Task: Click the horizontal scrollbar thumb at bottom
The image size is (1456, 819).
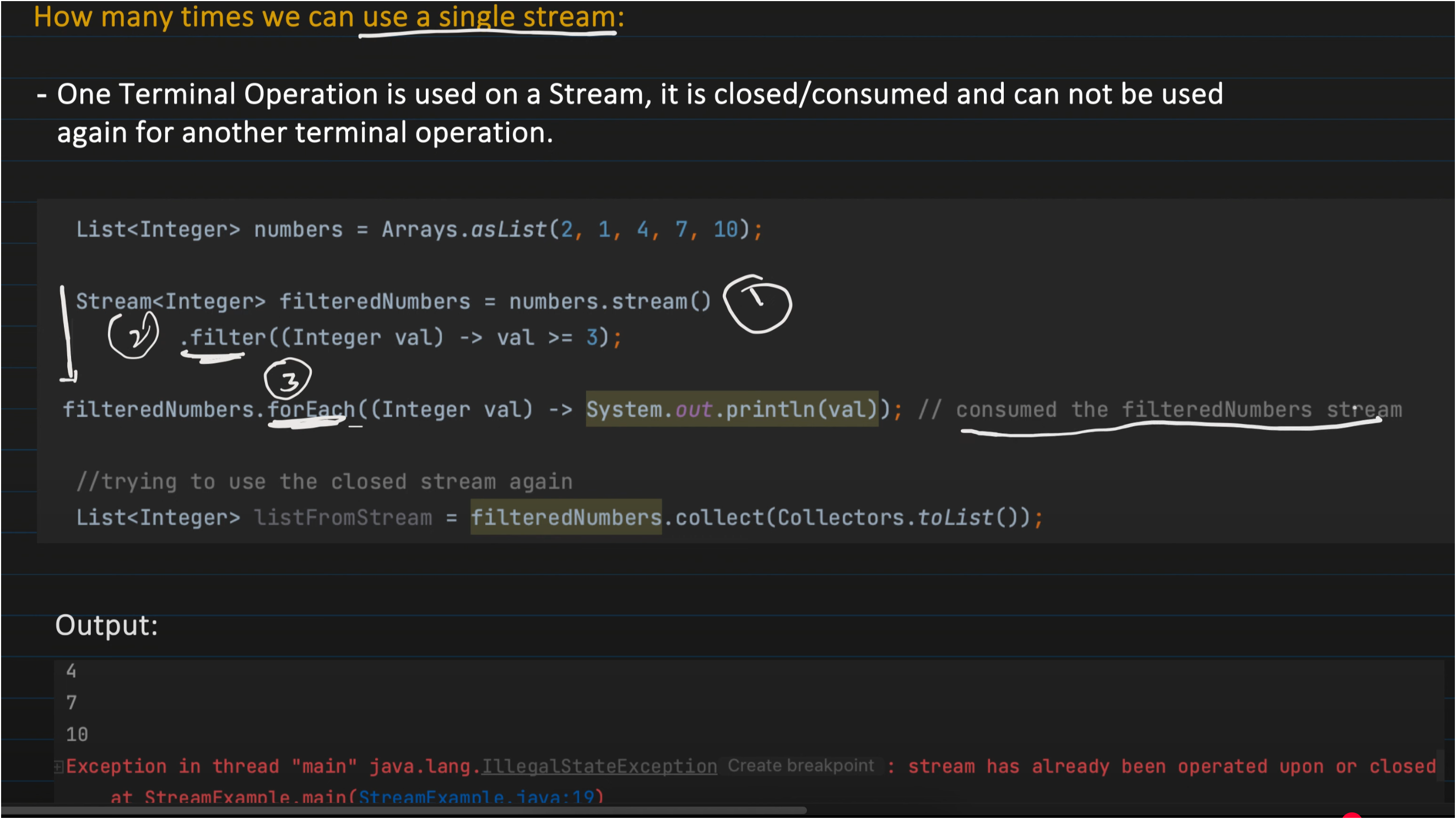Action: pos(403,811)
